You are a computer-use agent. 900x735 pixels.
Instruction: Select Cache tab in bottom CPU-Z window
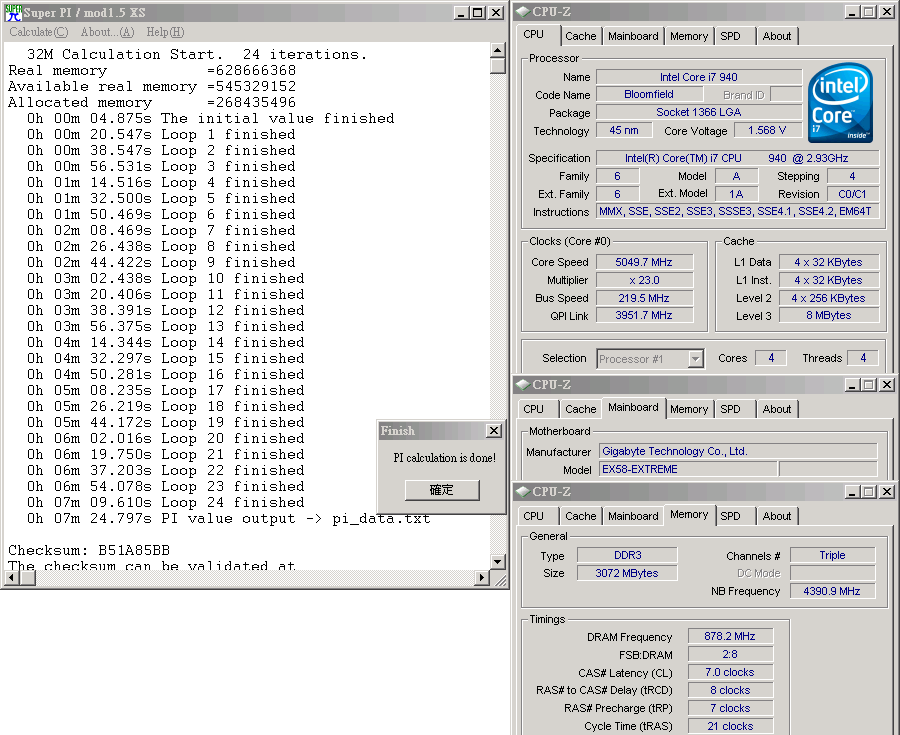[581, 516]
